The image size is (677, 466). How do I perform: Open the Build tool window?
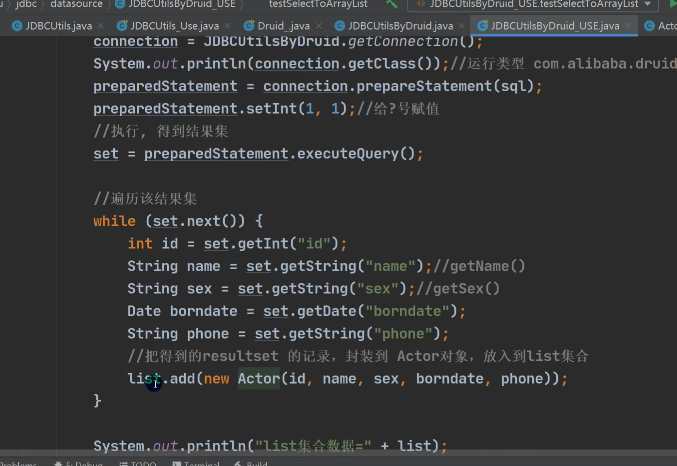251,463
